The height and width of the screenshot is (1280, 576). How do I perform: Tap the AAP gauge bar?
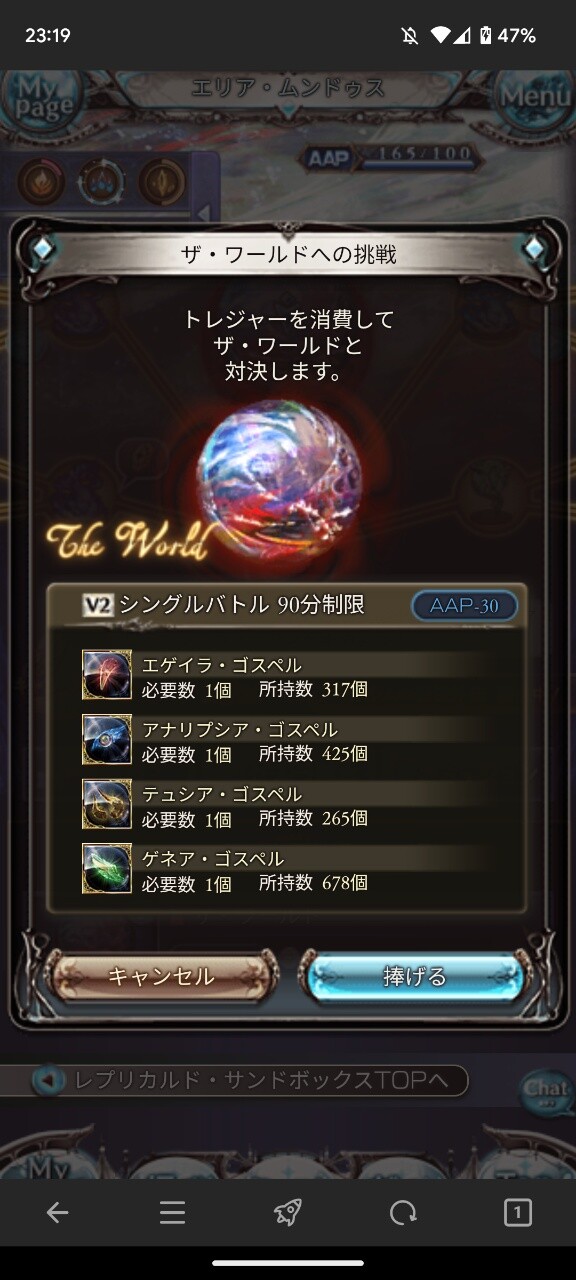pyautogui.click(x=417, y=157)
